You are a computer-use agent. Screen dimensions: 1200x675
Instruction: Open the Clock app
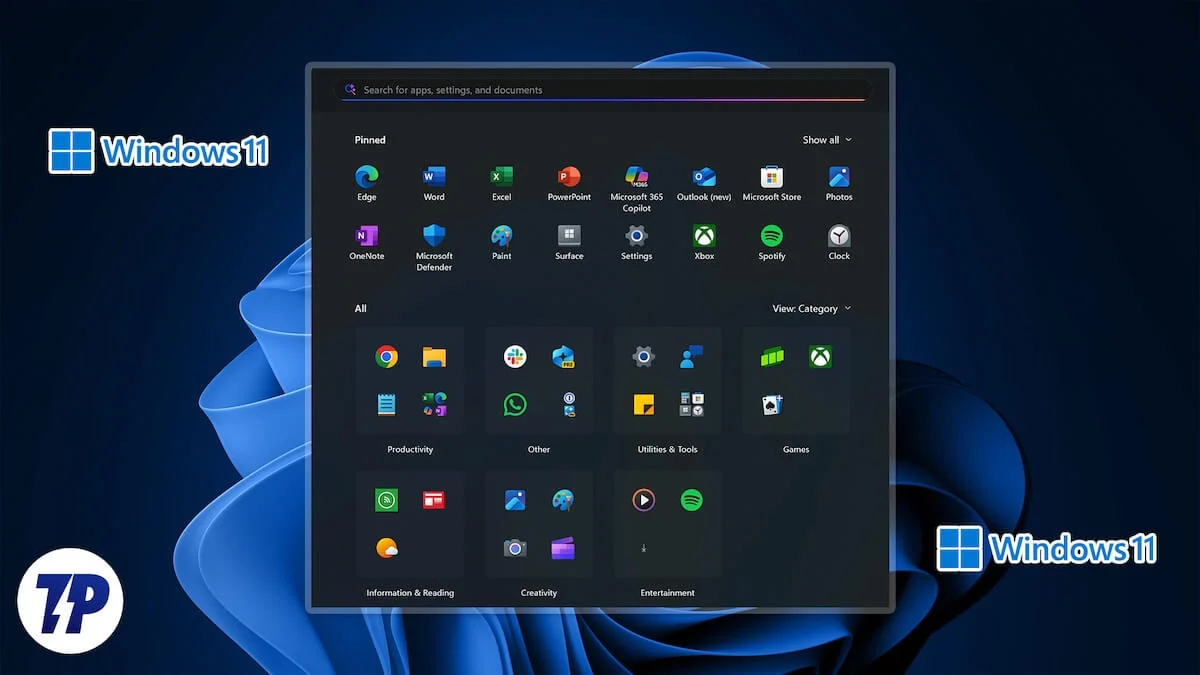(838, 237)
